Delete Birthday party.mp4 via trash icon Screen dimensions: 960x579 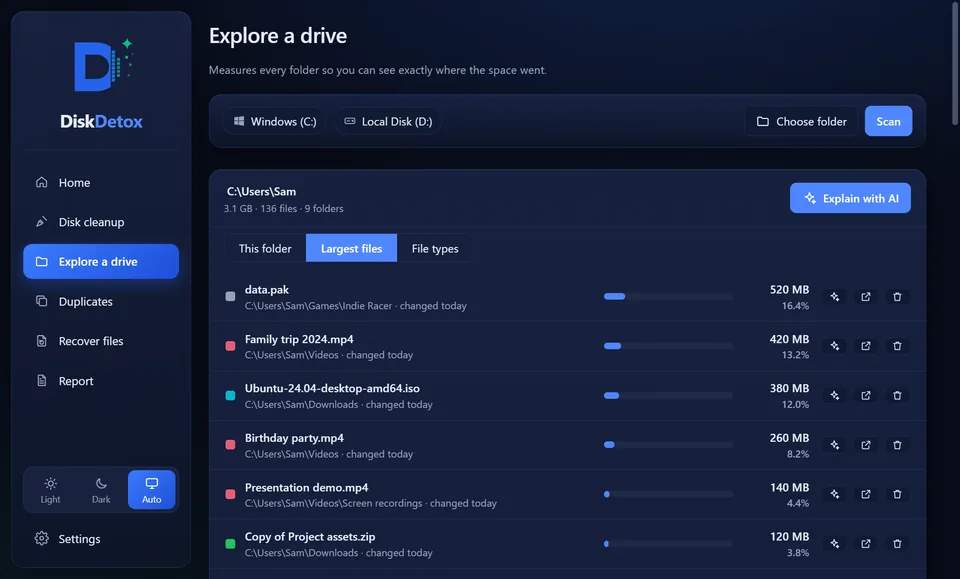click(x=897, y=445)
